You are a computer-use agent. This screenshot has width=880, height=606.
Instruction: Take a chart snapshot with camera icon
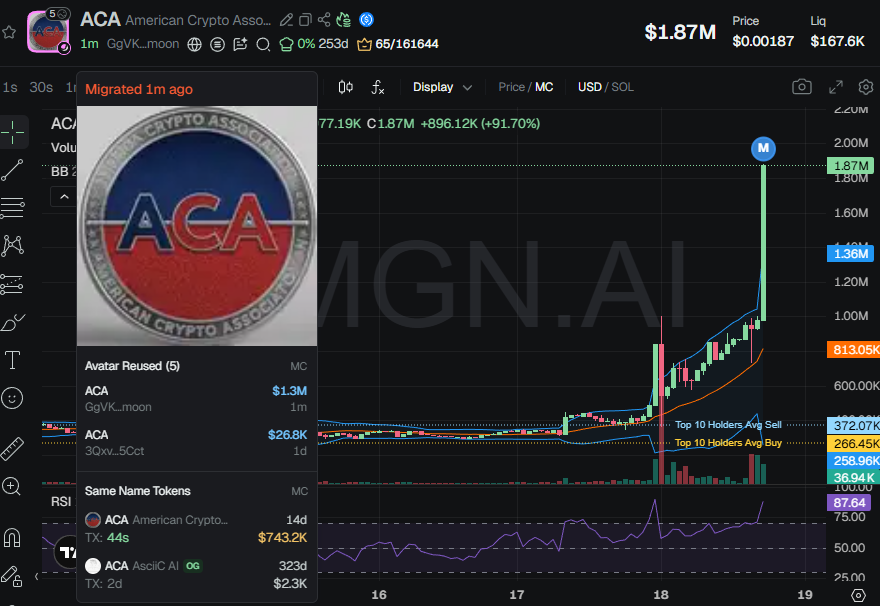click(x=802, y=87)
